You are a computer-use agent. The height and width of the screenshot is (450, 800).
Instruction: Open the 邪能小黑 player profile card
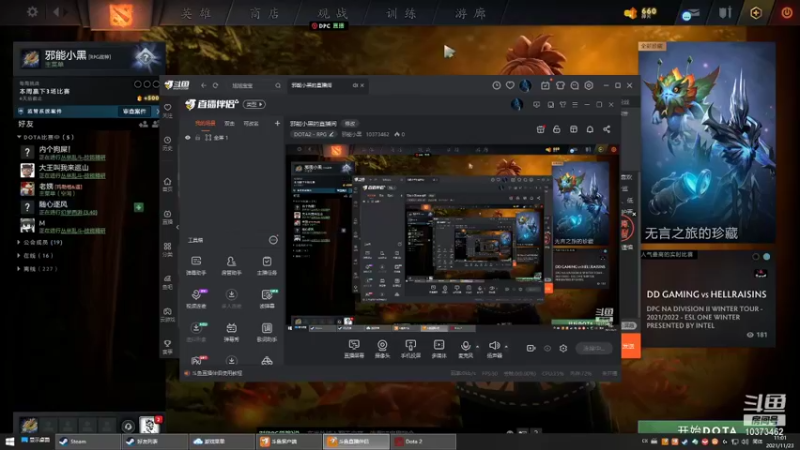pyautogui.click(x=89, y=58)
